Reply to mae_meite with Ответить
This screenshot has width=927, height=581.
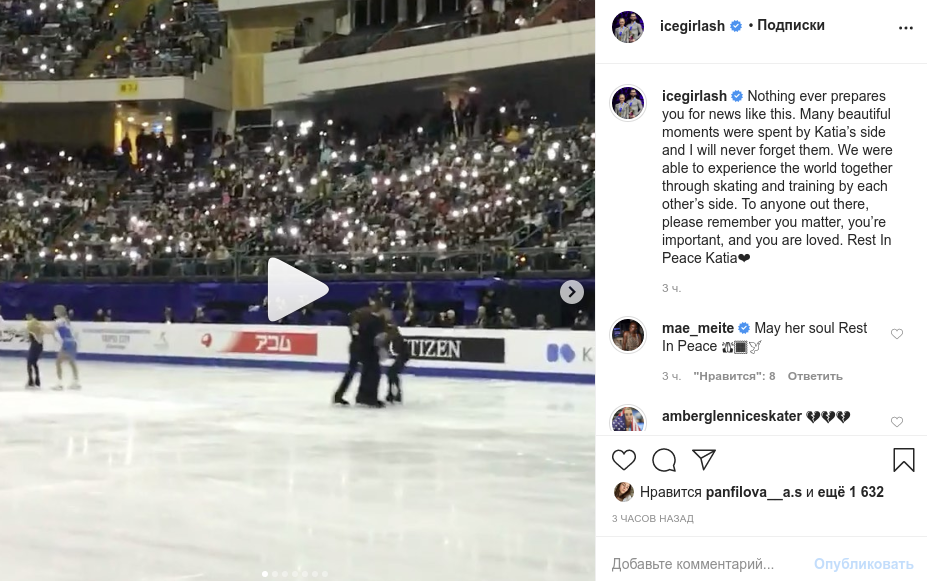815,376
